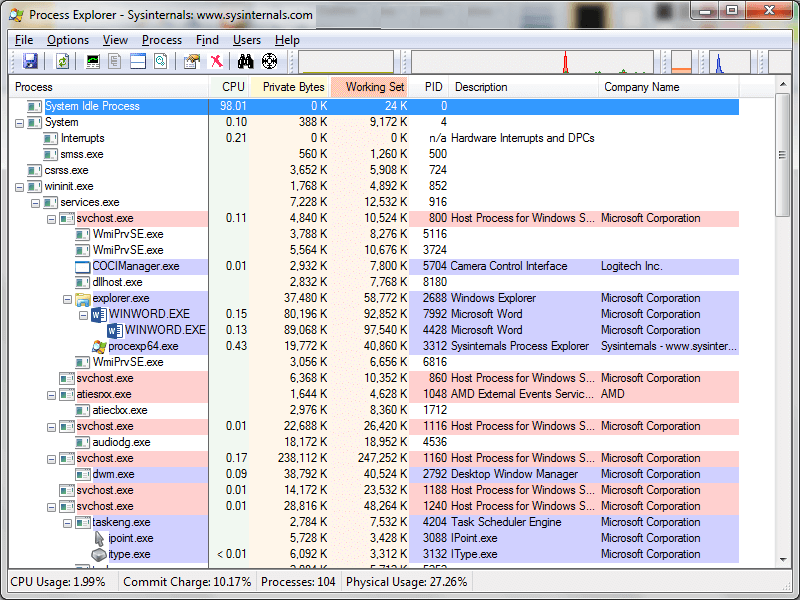The width and height of the screenshot is (800, 600).
Task: Open the Process menu
Action: tap(162, 40)
